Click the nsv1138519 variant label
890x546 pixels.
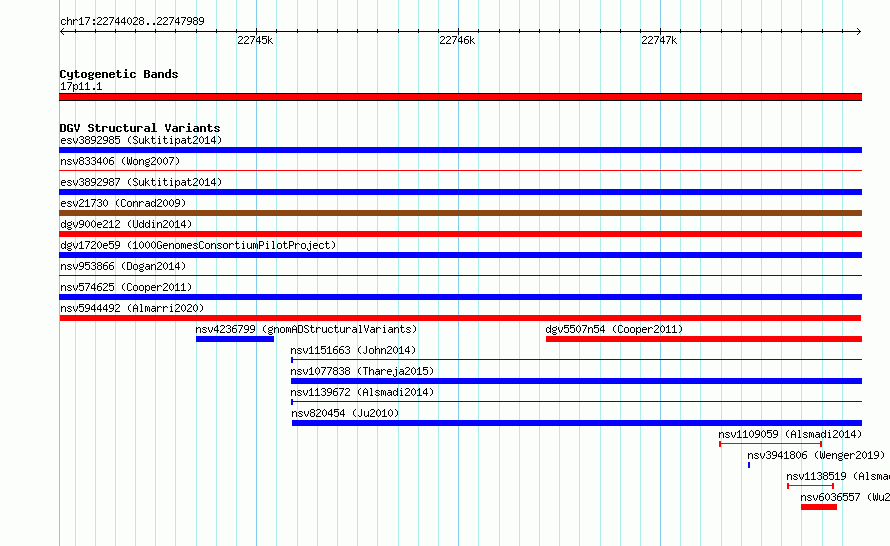coord(838,476)
